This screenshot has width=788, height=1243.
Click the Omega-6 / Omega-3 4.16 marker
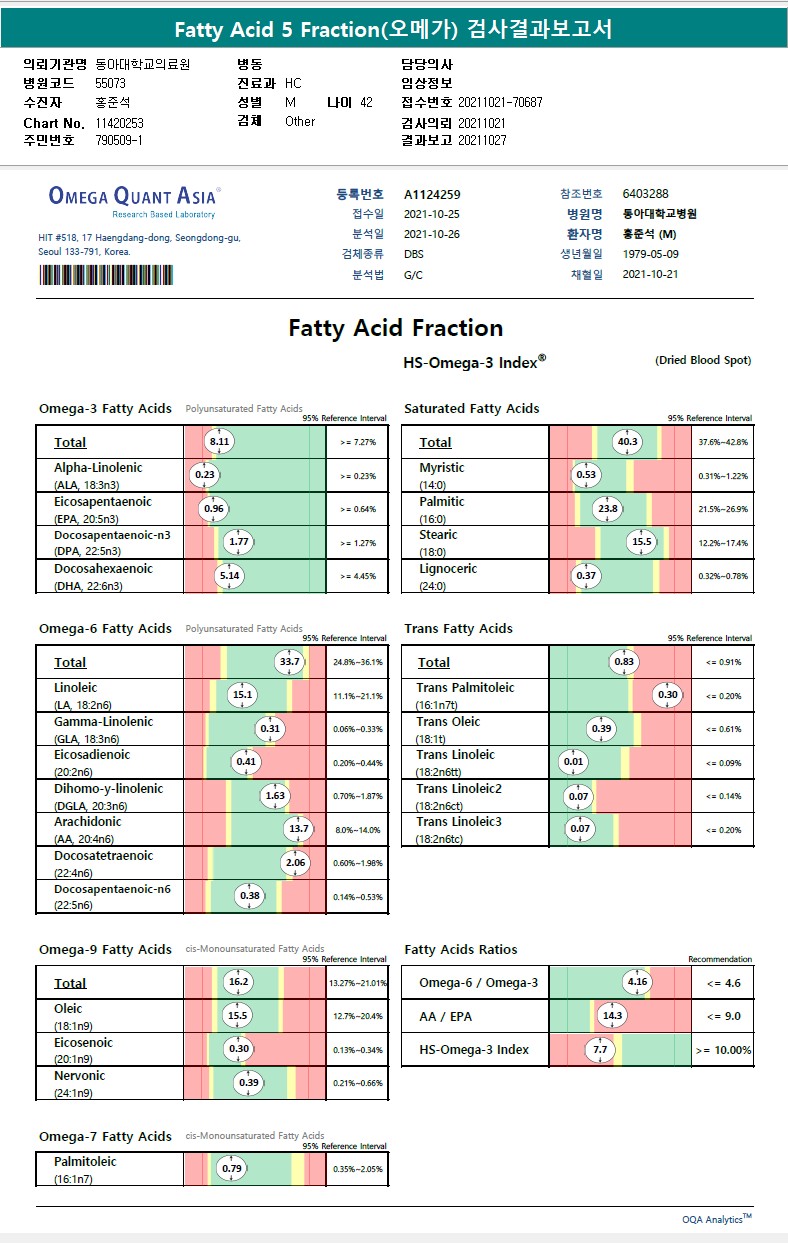(637, 982)
